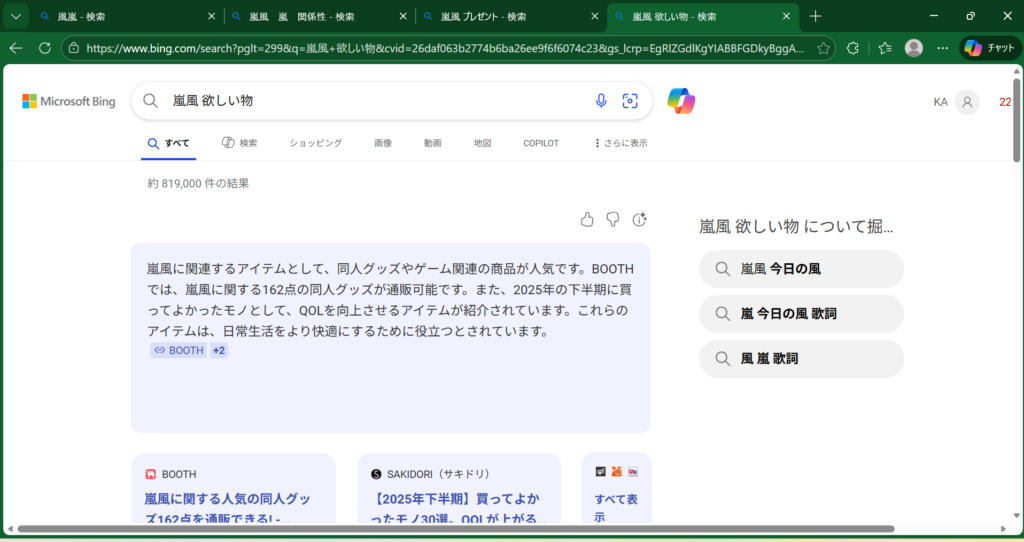Open Copilot via the colorful logo

tap(681, 101)
